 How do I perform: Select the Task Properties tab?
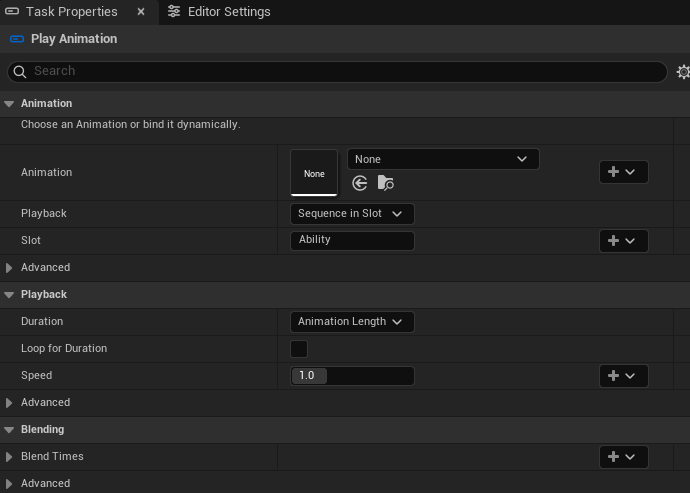79,12
